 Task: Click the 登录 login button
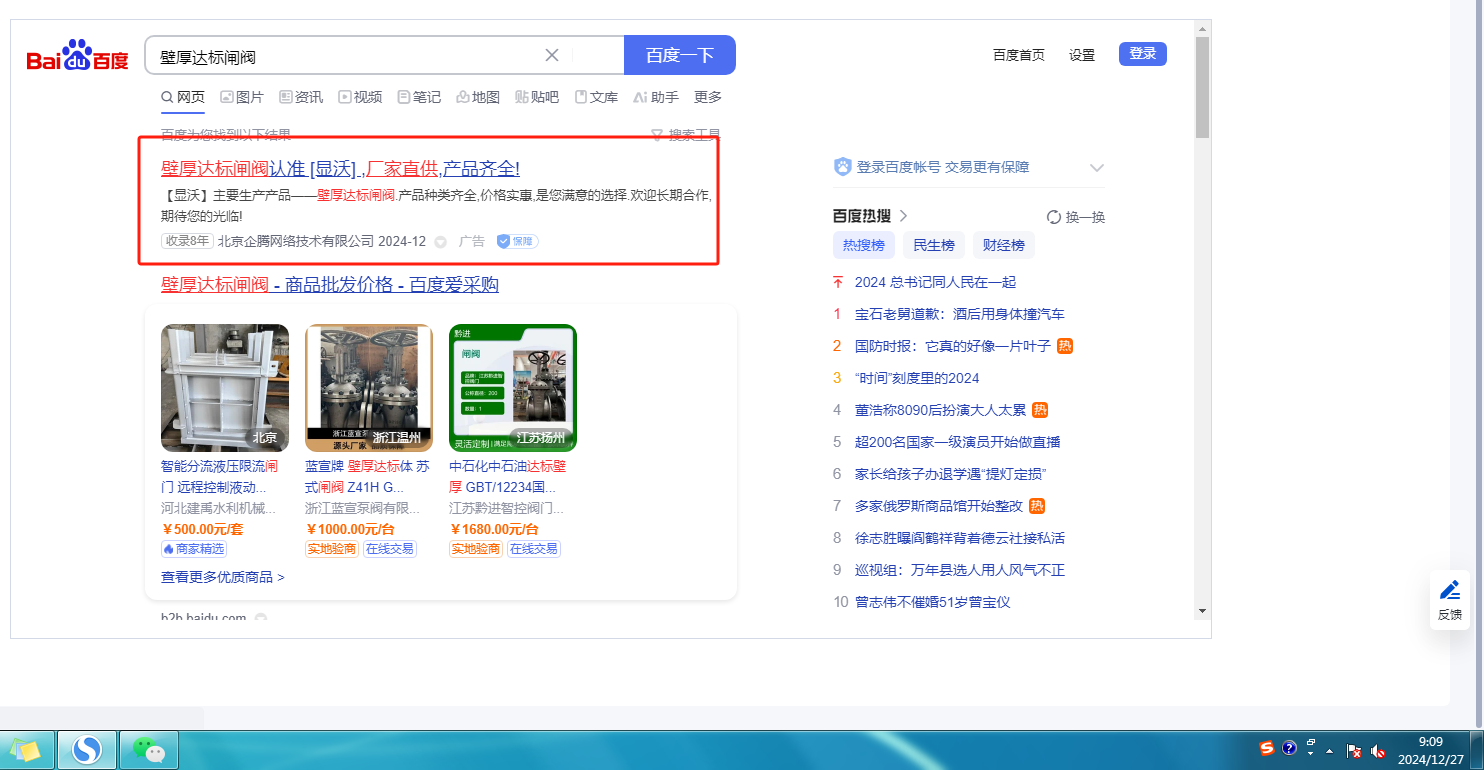[1142, 54]
